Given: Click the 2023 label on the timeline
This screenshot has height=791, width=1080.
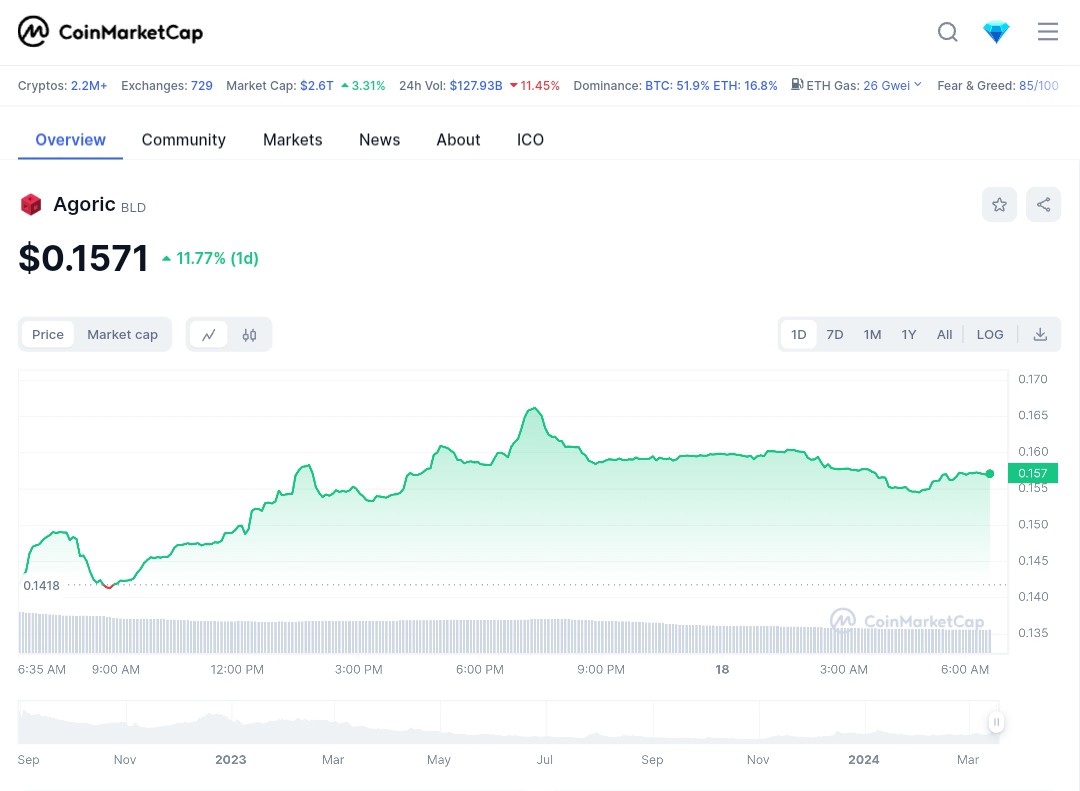Looking at the screenshot, I should point(231,759).
